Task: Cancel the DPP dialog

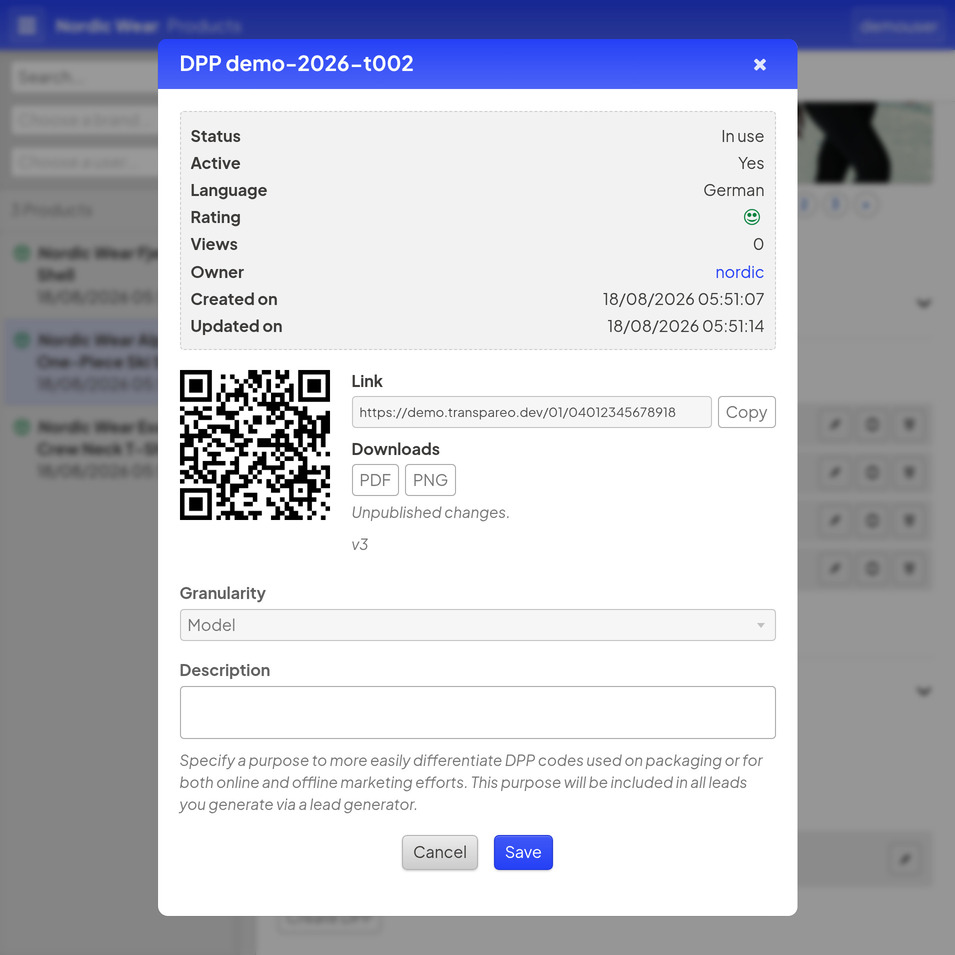Action: 440,852
